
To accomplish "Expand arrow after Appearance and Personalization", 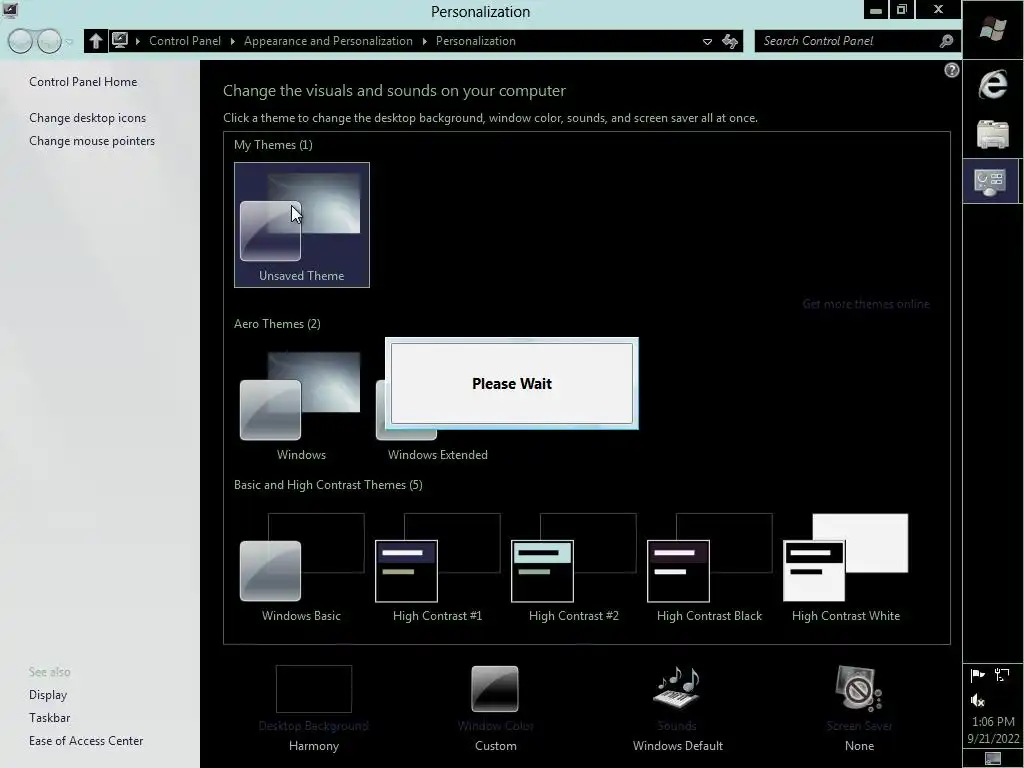I will point(424,41).
